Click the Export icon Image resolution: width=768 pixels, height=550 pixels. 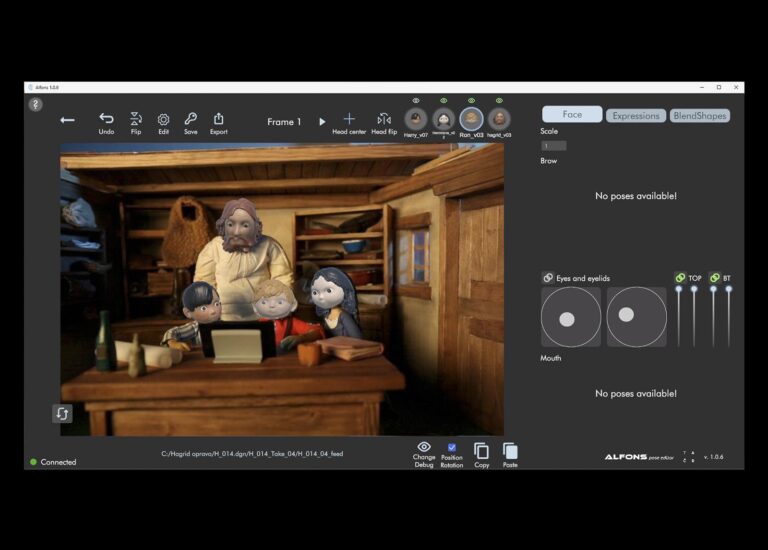pos(218,119)
